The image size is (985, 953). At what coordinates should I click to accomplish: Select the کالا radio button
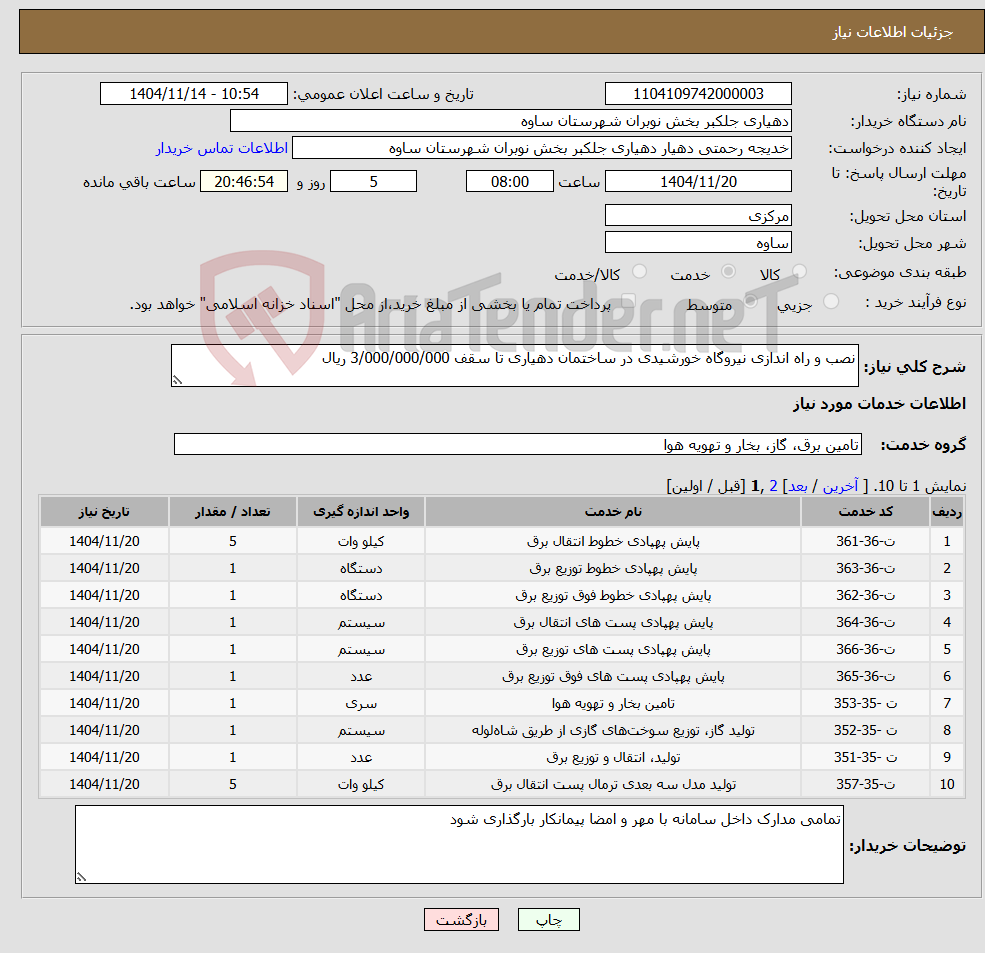point(799,271)
